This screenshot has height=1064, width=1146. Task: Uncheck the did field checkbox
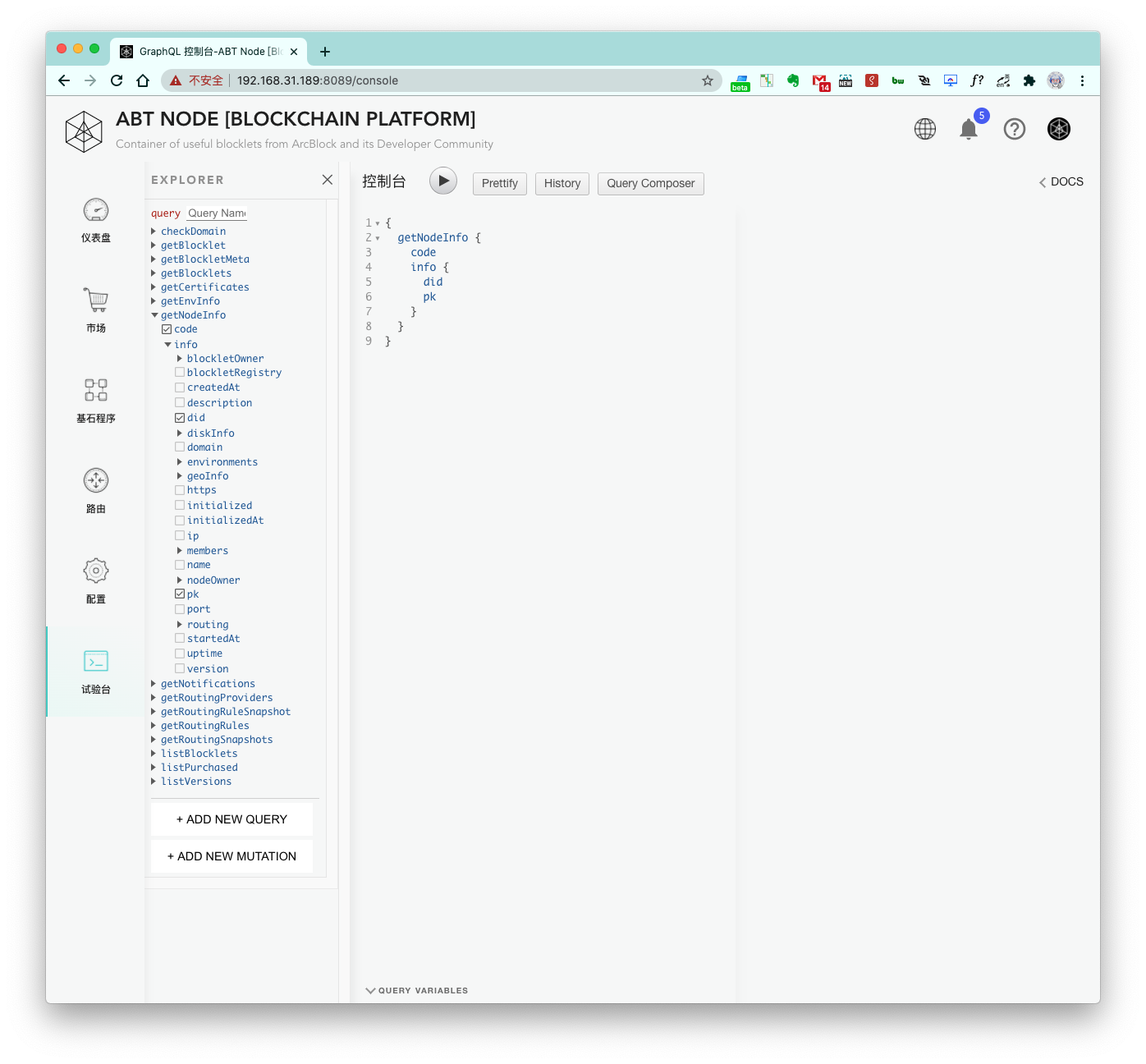(180, 418)
